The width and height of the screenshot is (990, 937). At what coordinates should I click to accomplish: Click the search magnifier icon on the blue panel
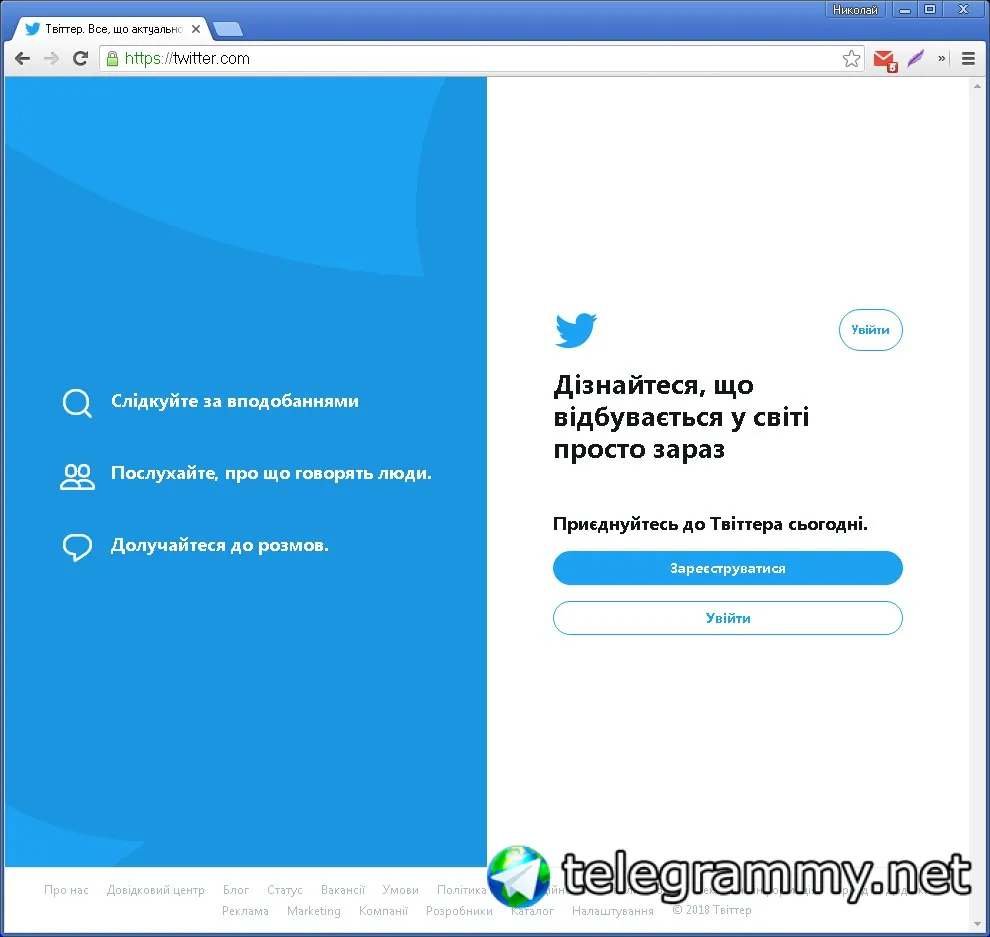point(77,403)
